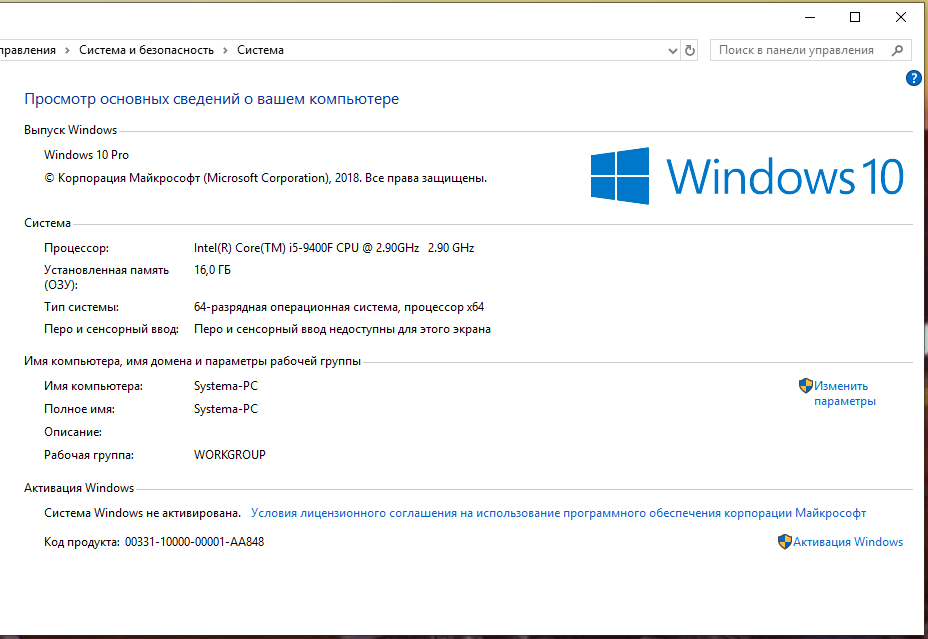Select the WORKGROUP value

click(x=230, y=455)
